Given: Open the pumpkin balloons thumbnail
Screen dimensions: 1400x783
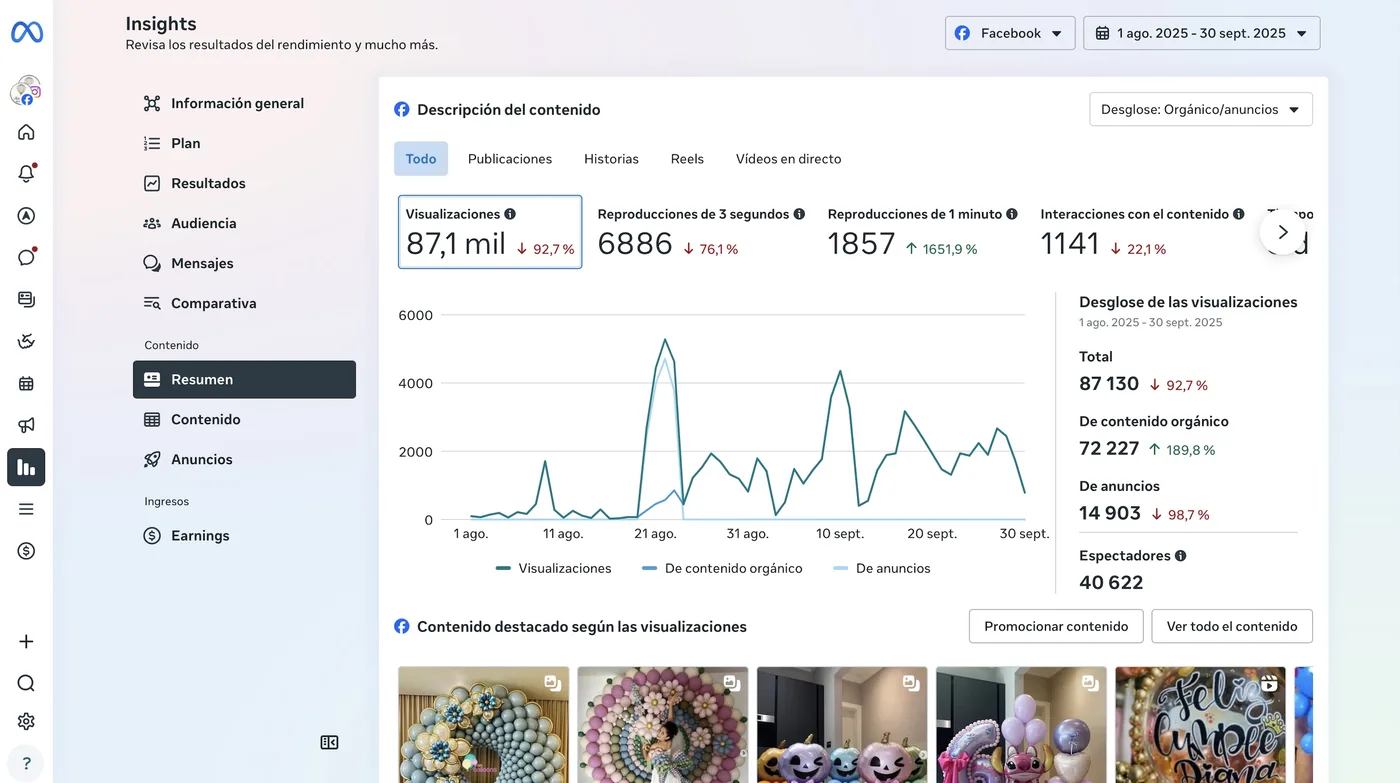Looking at the screenshot, I should point(842,725).
